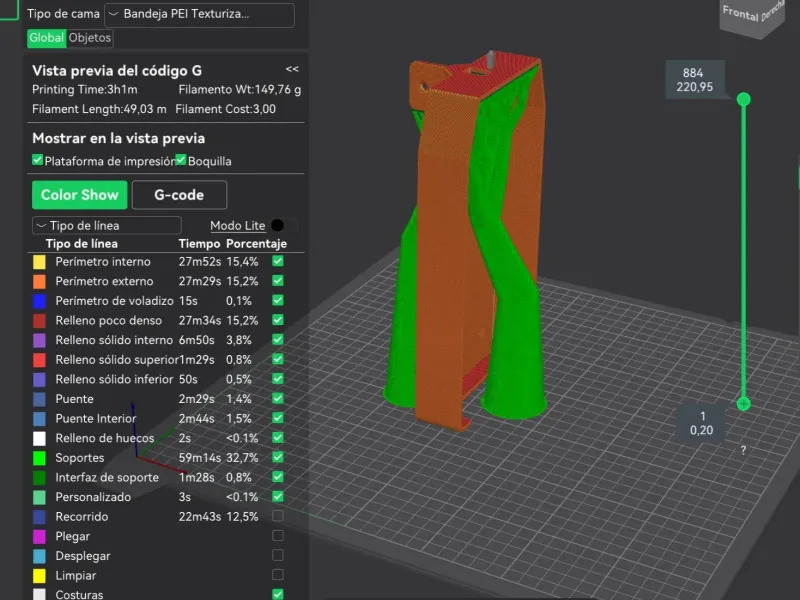Image resolution: width=800 pixels, height=600 pixels.
Task: Collapse the G-code preview panel with <<
Action: 292,69
